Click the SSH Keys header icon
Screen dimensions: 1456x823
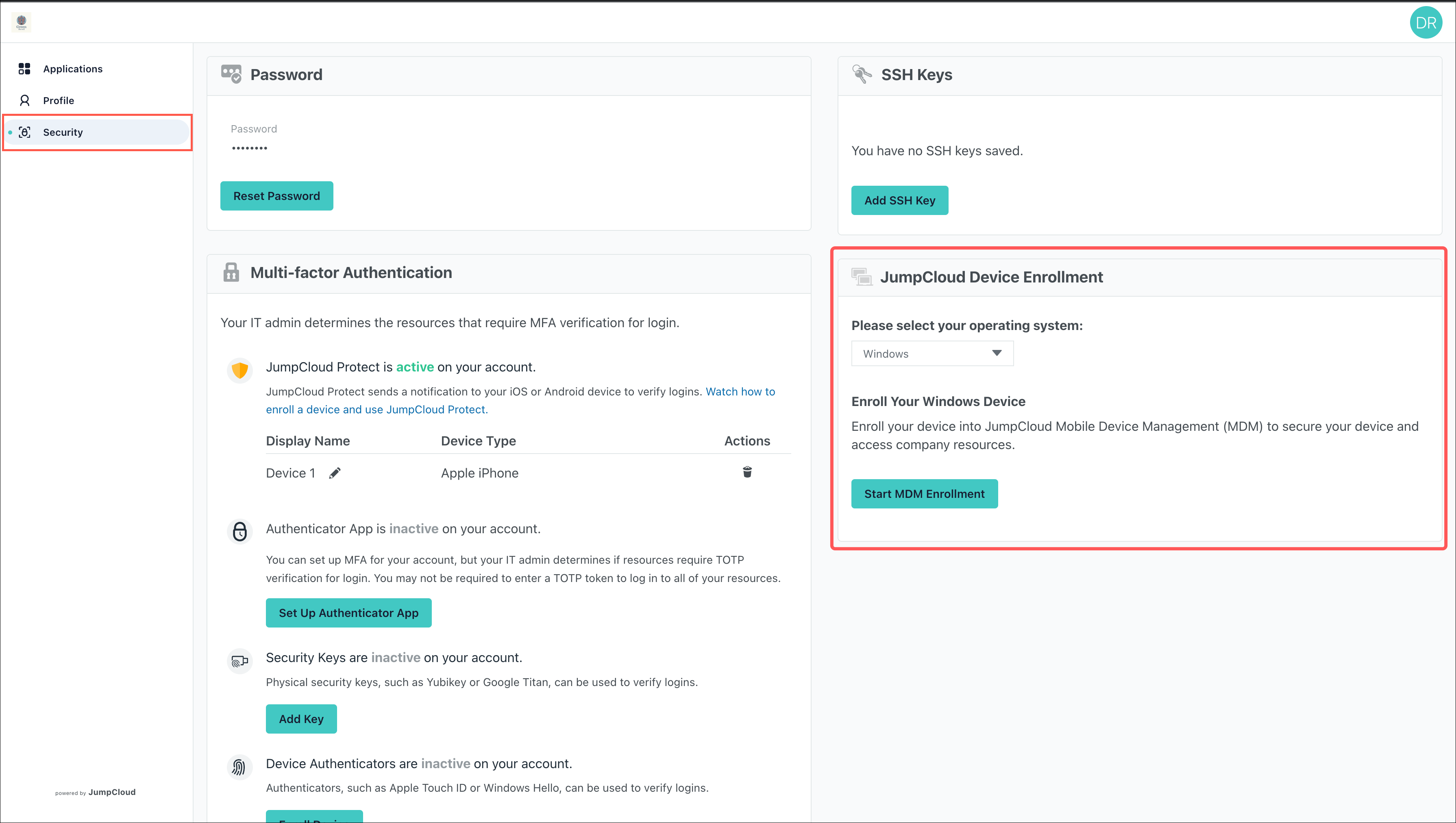[862, 74]
